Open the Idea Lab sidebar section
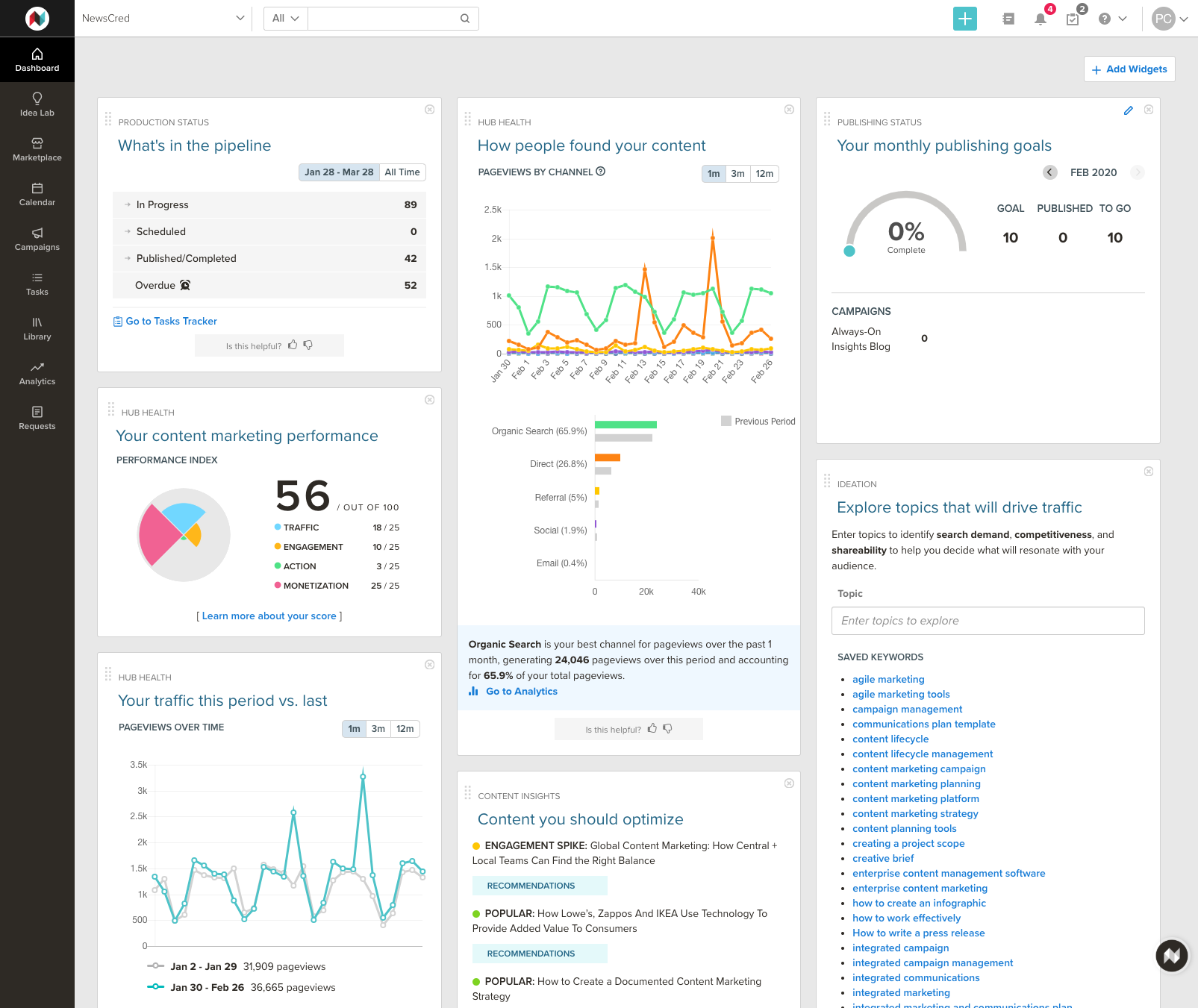This screenshot has height=1008, width=1198. (37, 104)
